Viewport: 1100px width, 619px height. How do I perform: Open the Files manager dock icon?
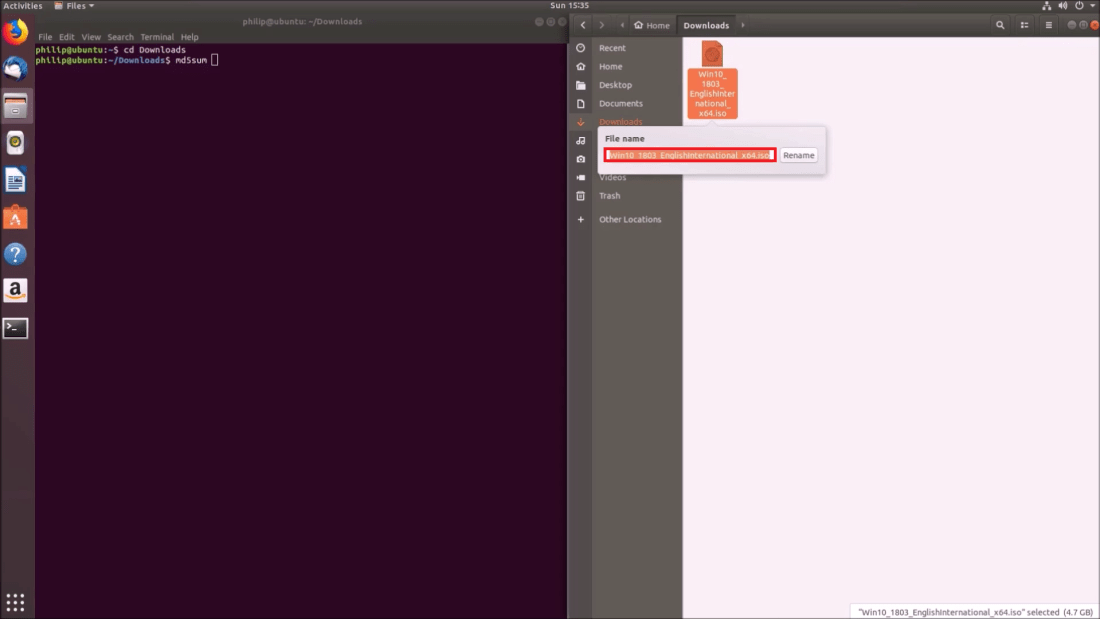pos(15,106)
